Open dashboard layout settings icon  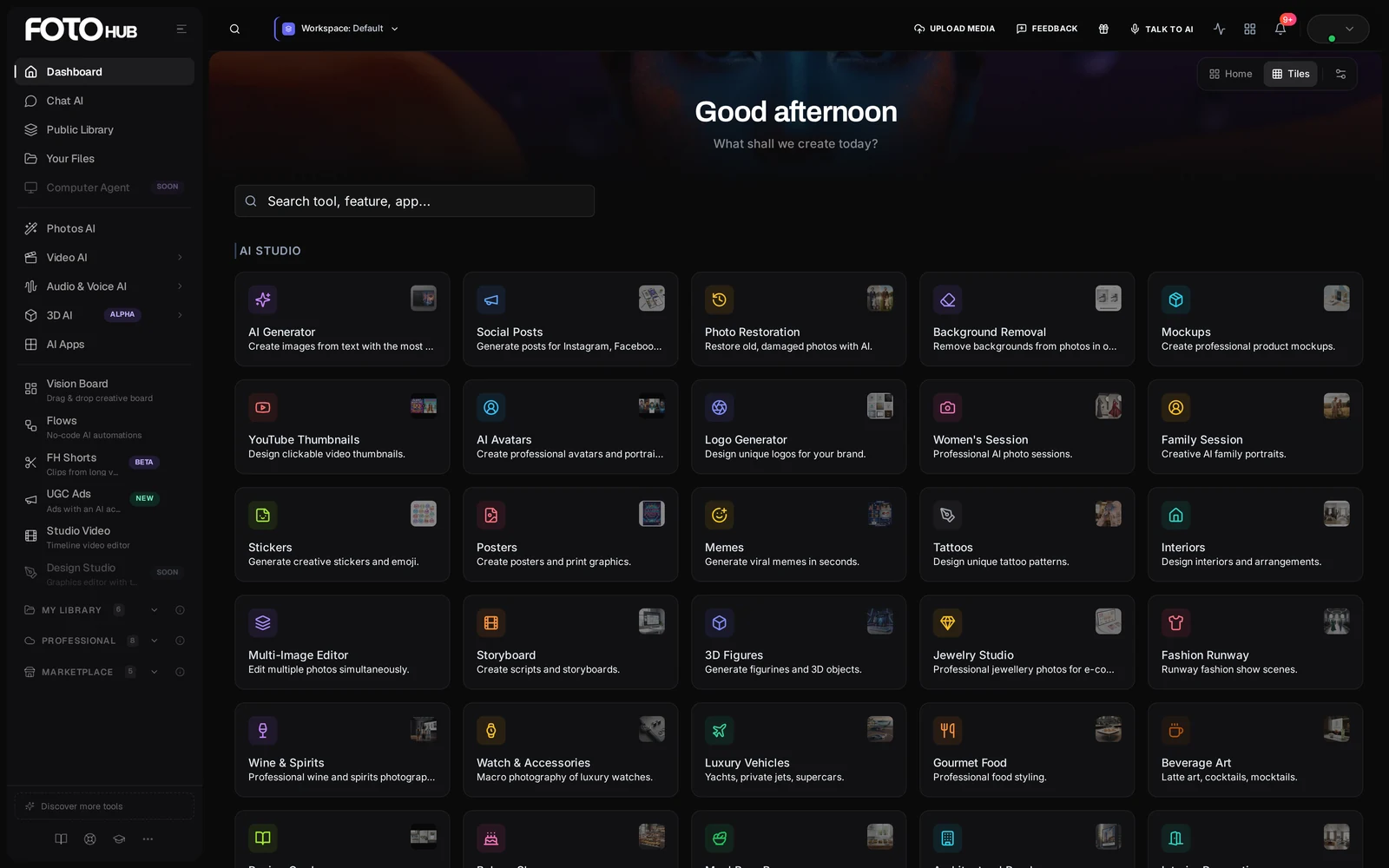pyautogui.click(x=1340, y=74)
